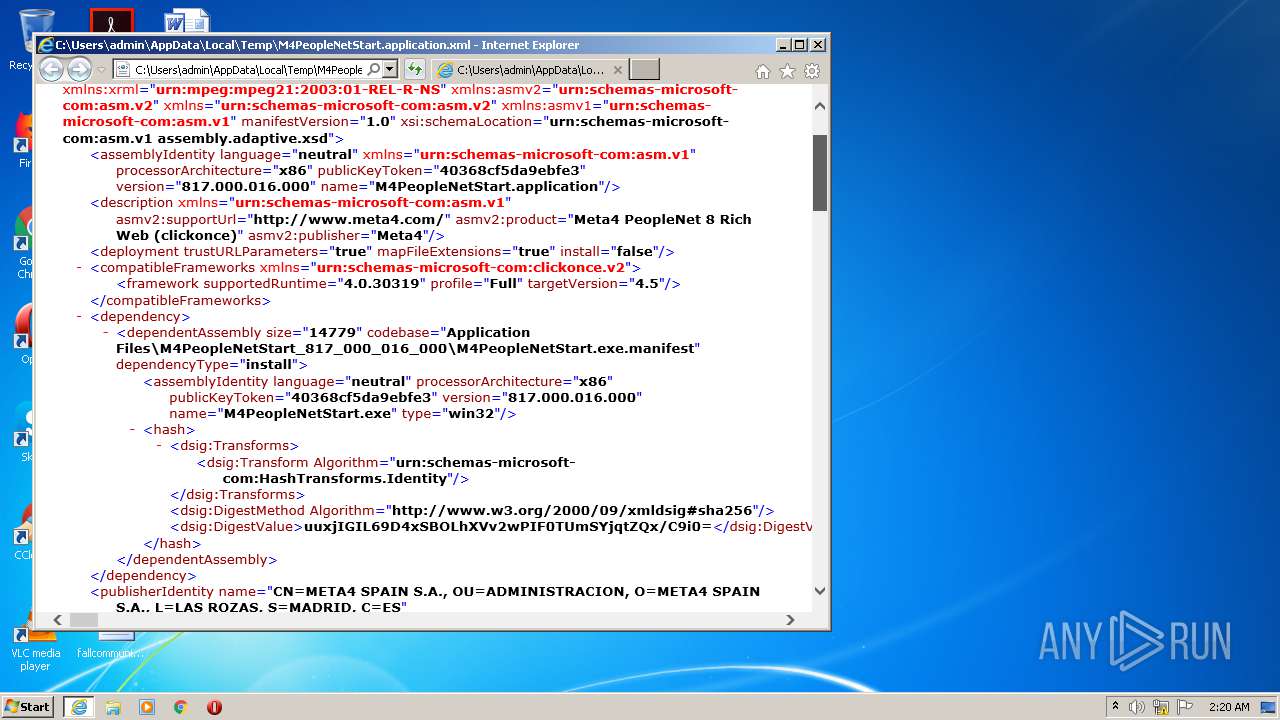The height and width of the screenshot is (720, 1280).
Task: Click the red stop-sign antivirus taskbar icon
Action: coord(214,707)
